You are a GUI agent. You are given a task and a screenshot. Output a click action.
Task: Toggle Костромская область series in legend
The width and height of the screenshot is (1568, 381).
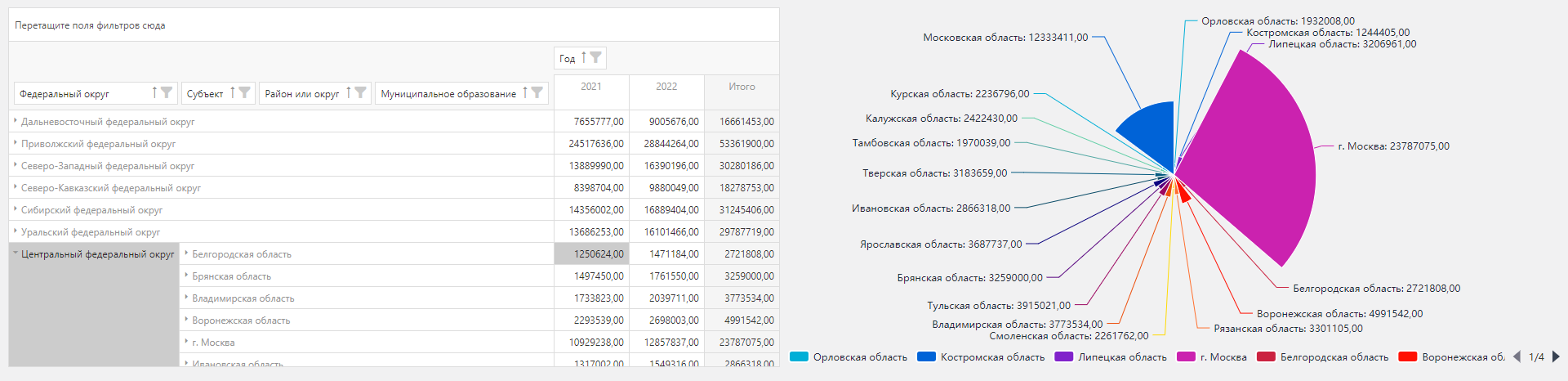982,357
